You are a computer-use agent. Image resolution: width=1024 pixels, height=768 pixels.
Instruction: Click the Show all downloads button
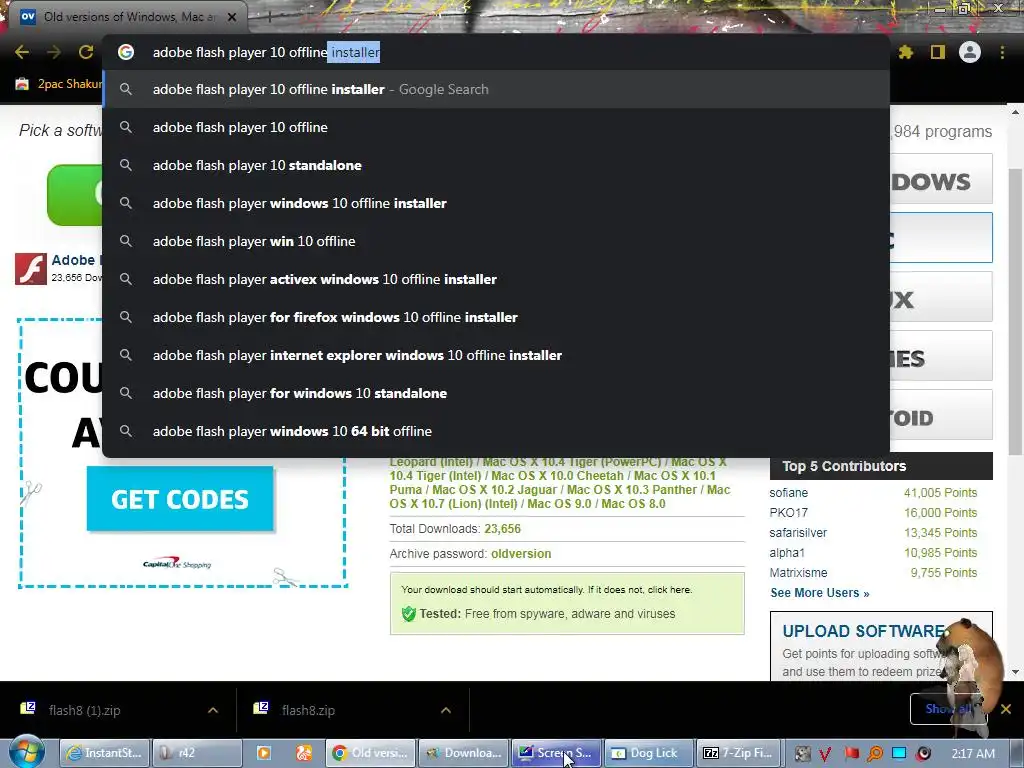947,709
